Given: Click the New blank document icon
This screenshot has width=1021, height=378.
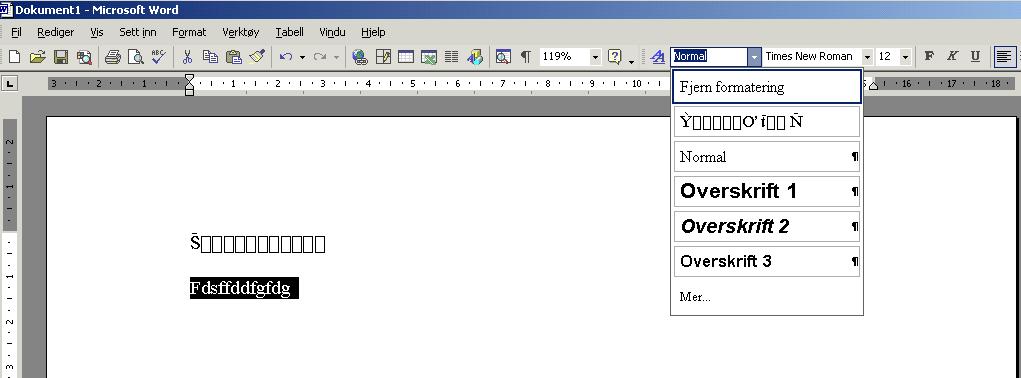Looking at the screenshot, I should 14,57.
